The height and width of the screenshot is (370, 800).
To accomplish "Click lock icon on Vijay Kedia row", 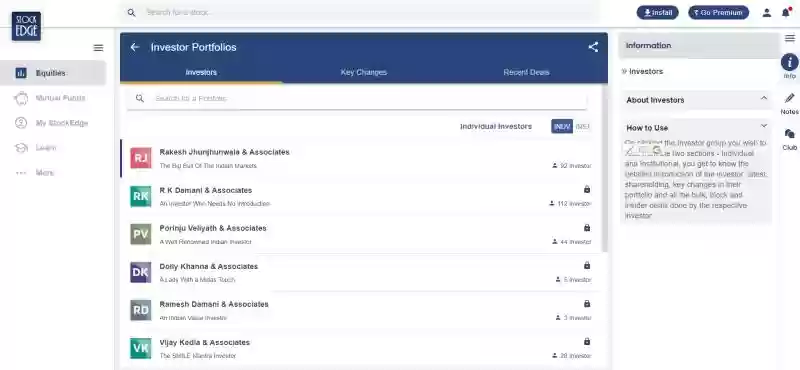I will pos(587,341).
